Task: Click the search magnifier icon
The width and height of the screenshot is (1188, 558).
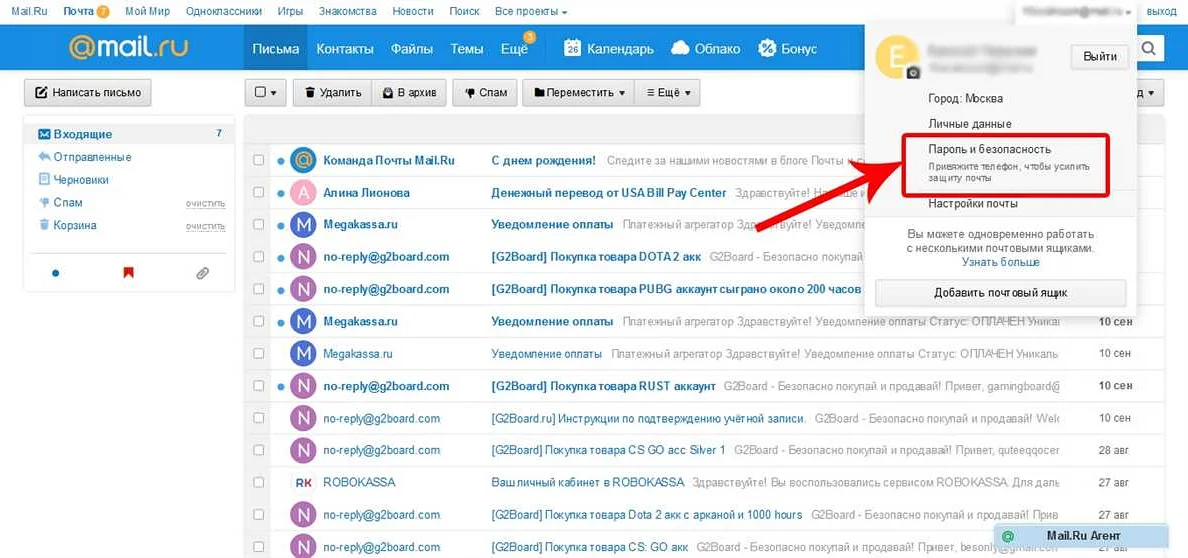Action: pyautogui.click(x=1150, y=48)
